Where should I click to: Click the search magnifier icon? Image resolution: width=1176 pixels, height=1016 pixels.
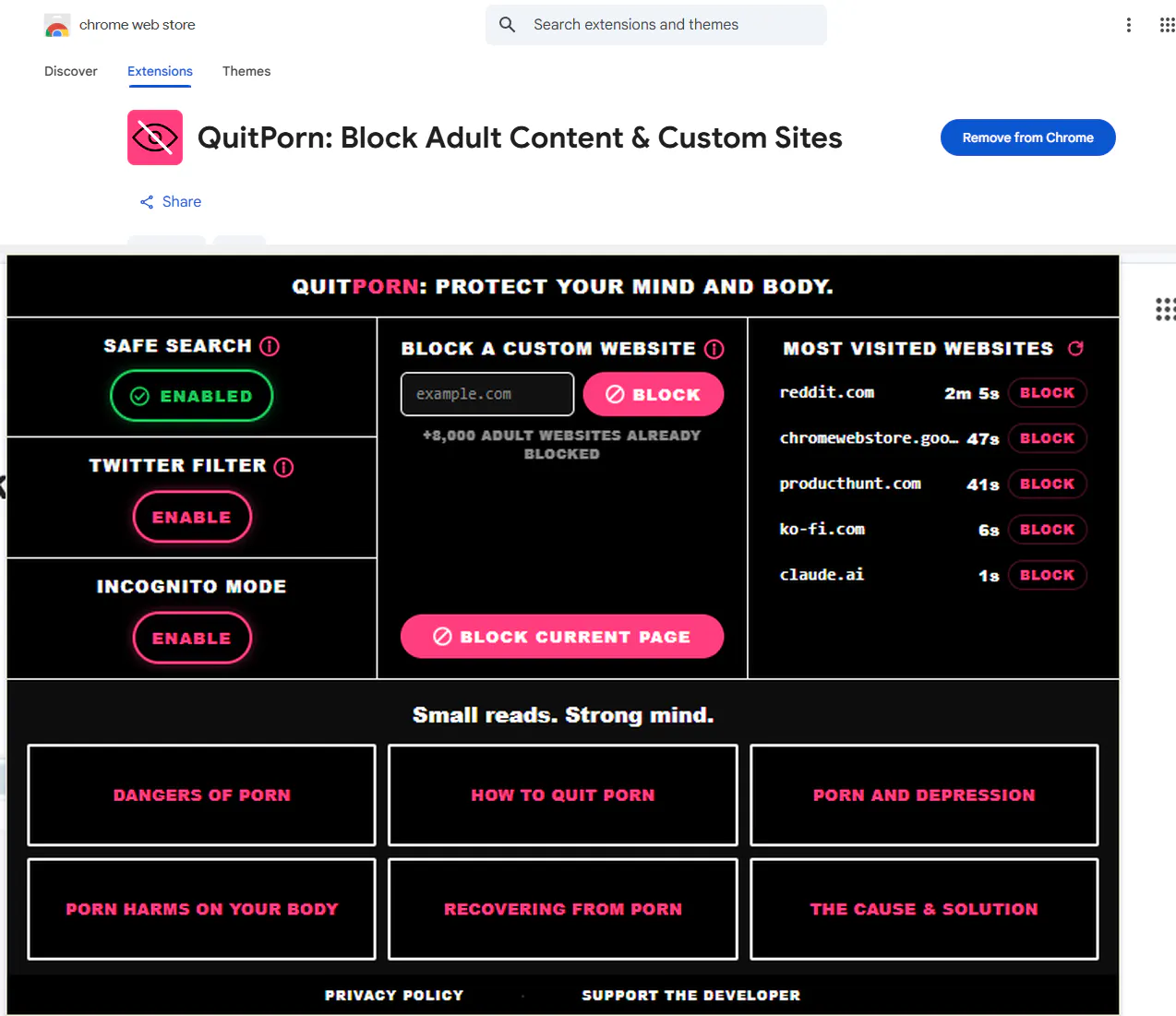coord(507,25)
